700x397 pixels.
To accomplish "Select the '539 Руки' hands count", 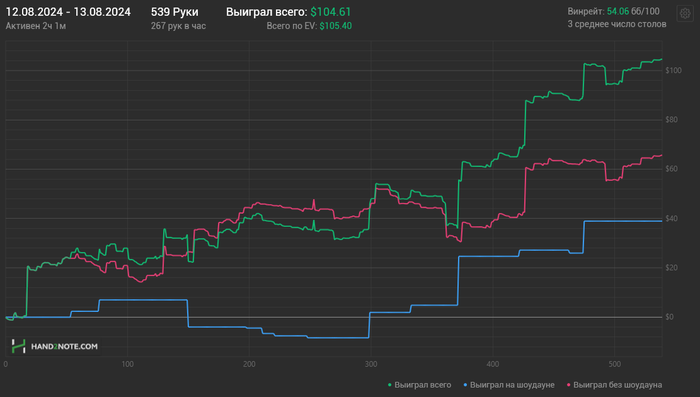I will (175, 12).
